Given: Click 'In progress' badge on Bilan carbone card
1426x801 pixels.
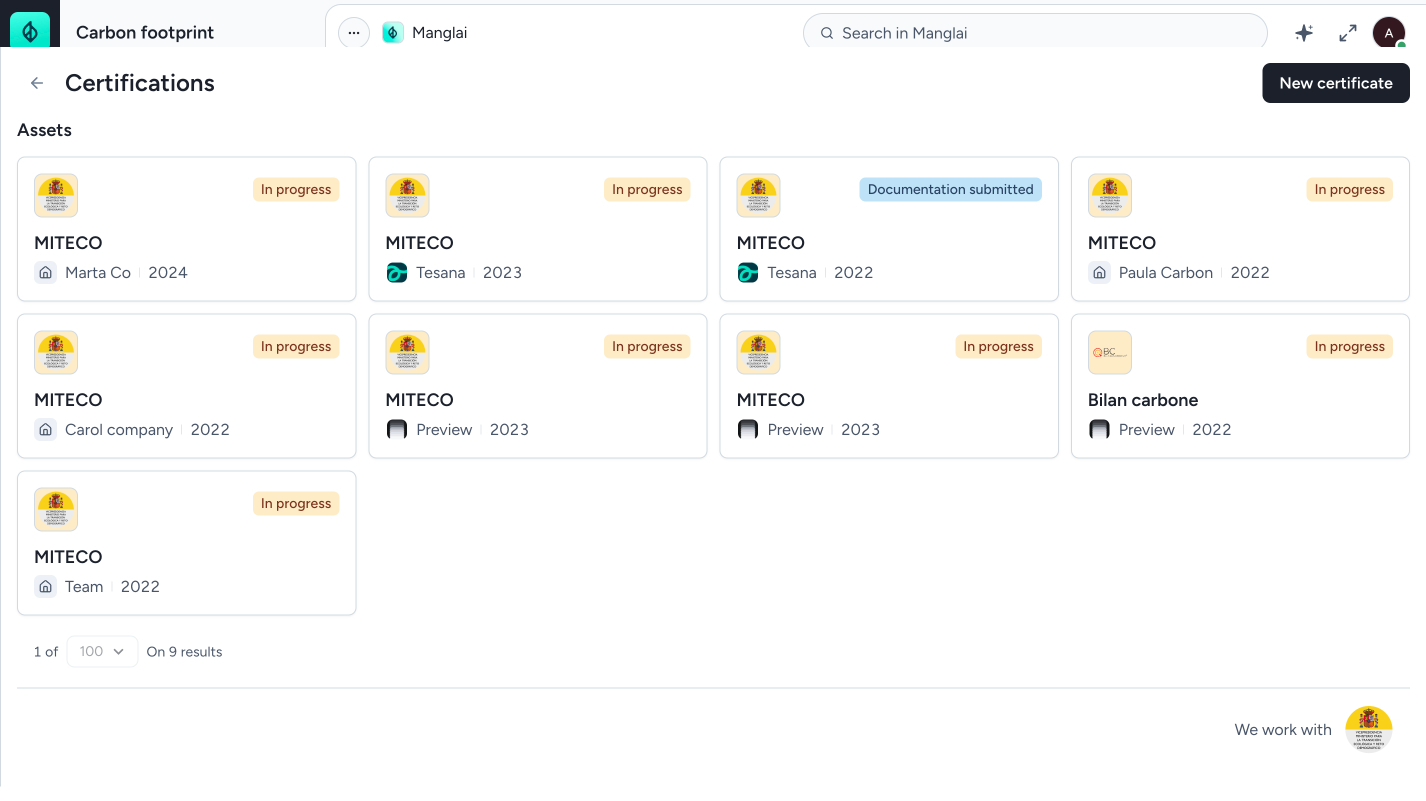Looking at the screenshot, I should click(x=1350, y=346).
